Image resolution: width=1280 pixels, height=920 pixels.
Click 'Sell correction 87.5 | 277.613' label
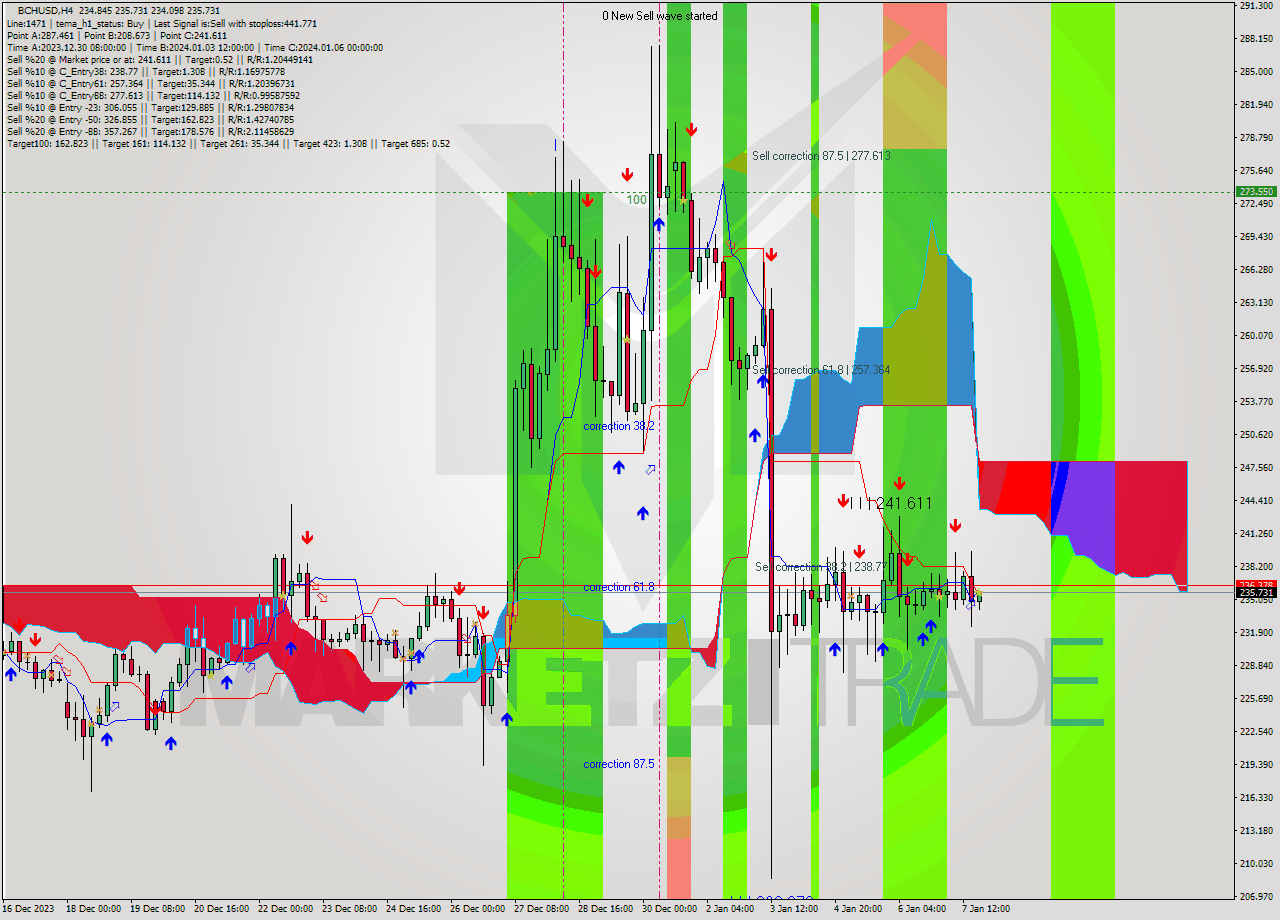click(821, 156)
